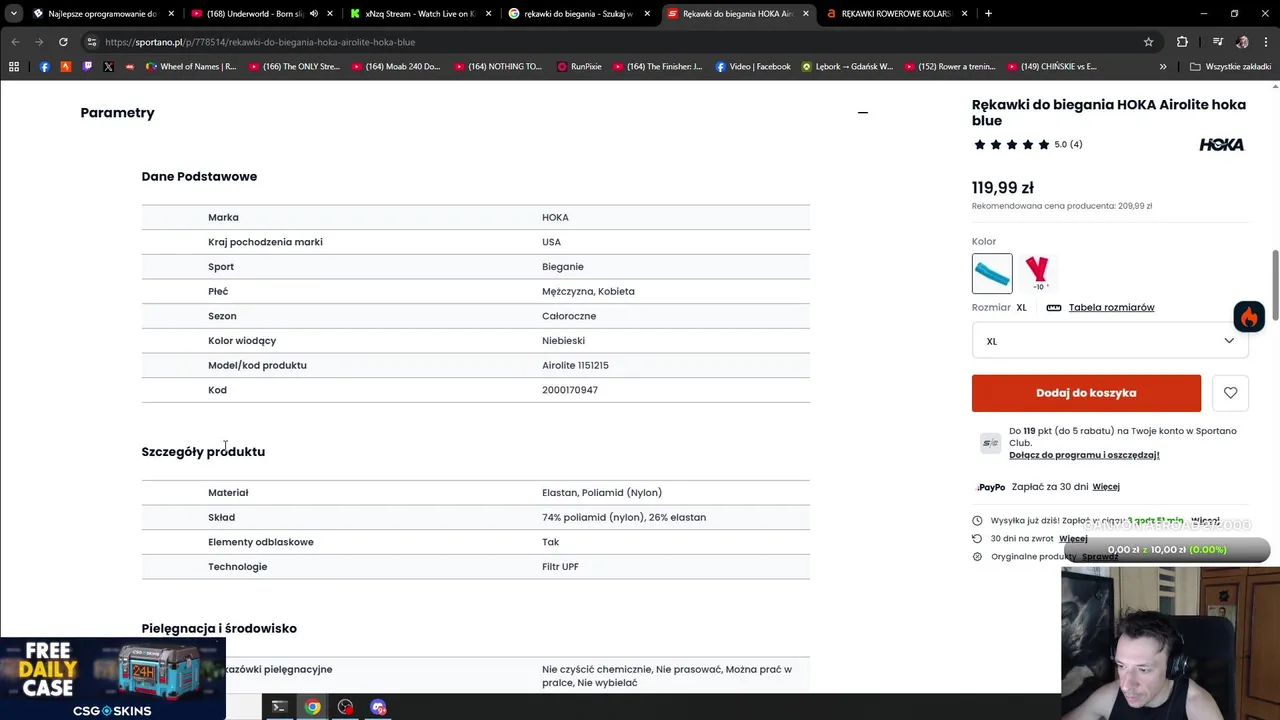Open the Wheel of Names bookmark
The width and height of the screenshot is (1280, 720).
coord(191,67)
